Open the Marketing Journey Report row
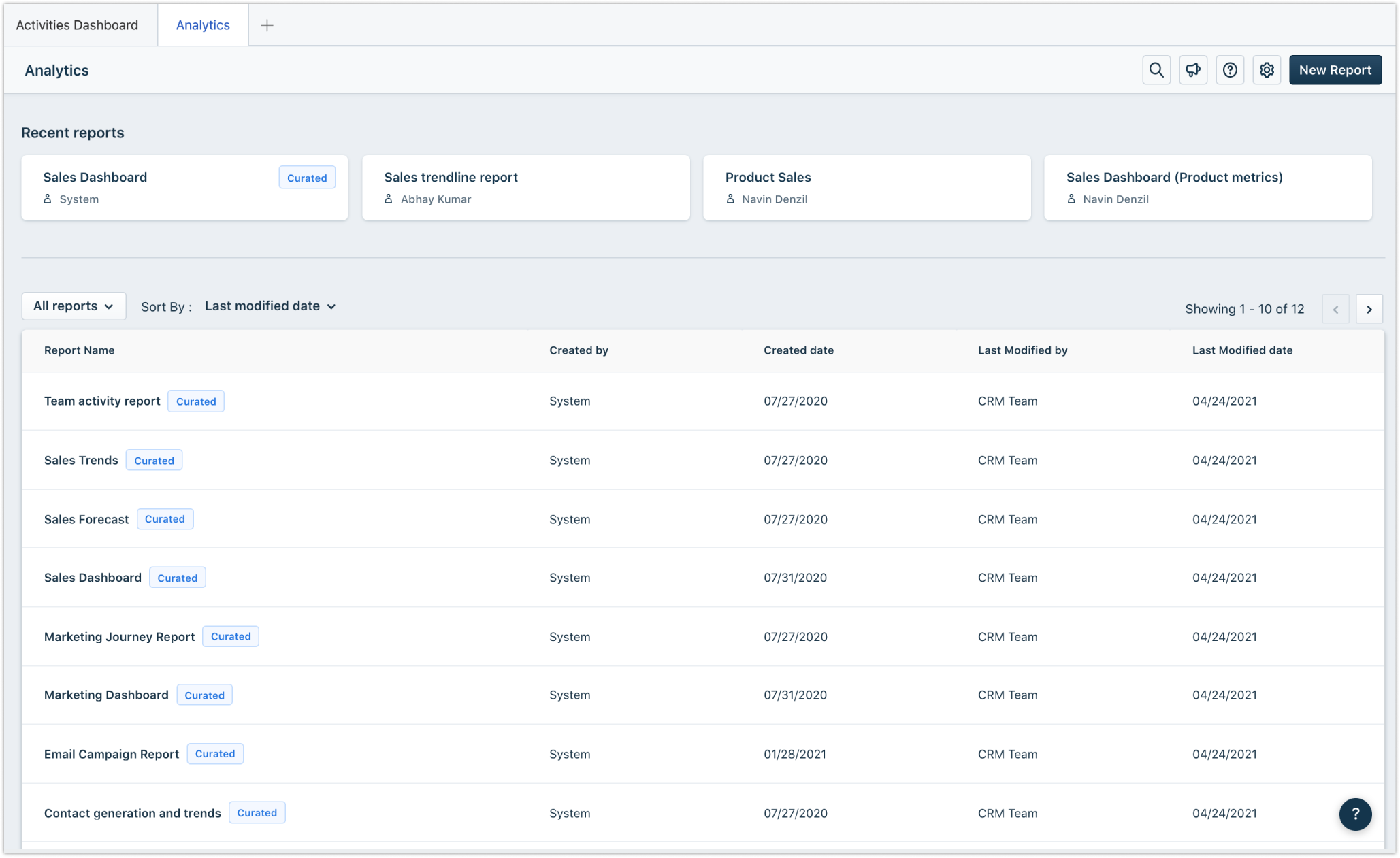Screen dimensions: 1400x858 coord(119,637)
